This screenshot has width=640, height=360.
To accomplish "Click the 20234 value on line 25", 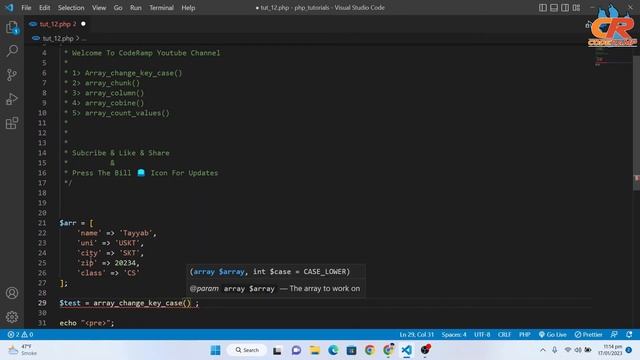I will (125, 263).
